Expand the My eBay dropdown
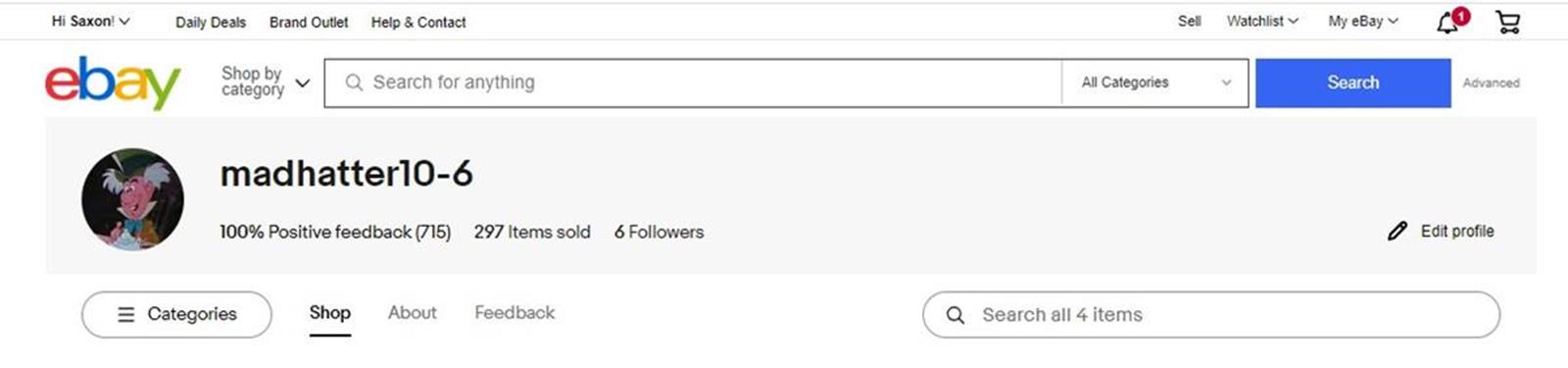 pos(1363,21)
